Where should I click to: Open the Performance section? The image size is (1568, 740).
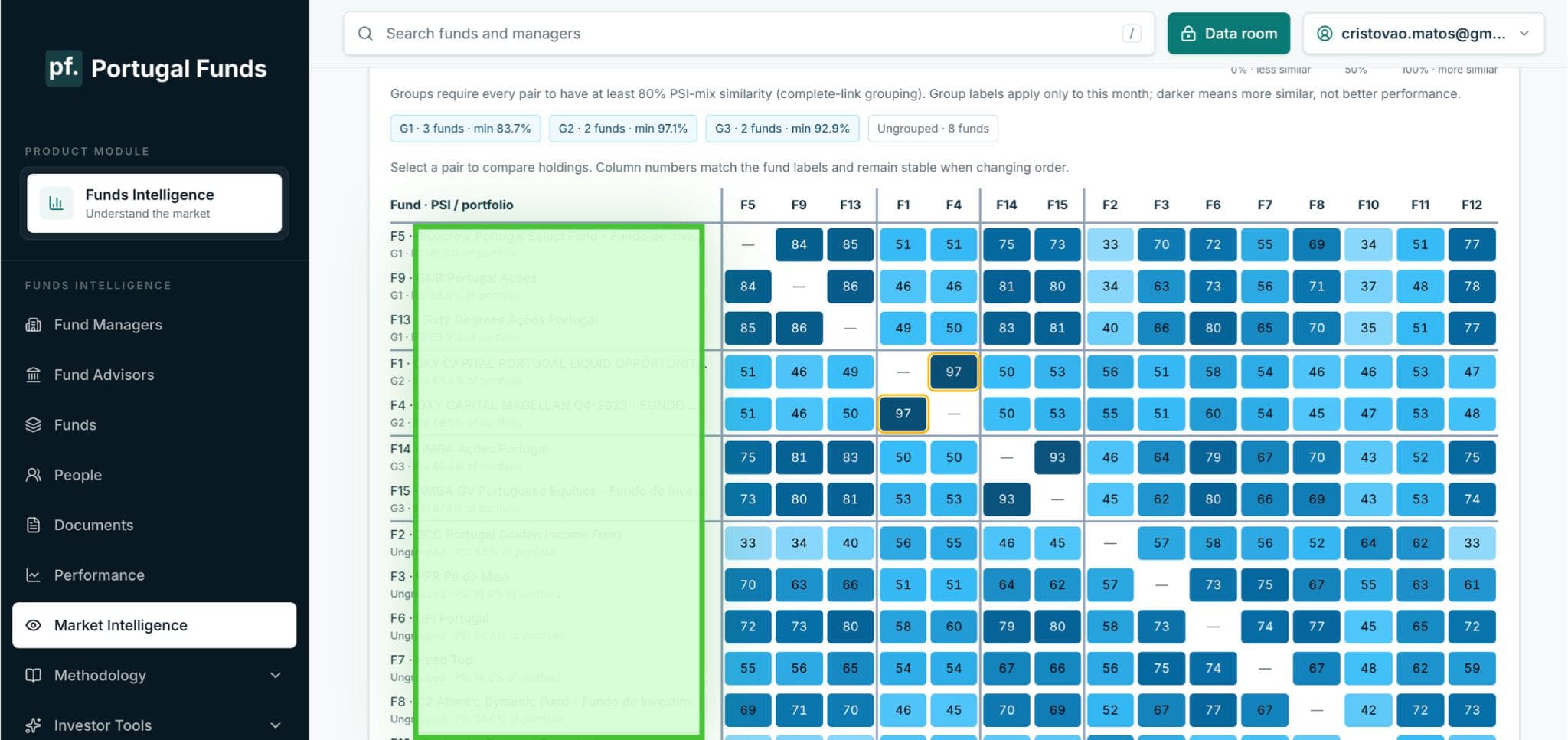(154, 575)
